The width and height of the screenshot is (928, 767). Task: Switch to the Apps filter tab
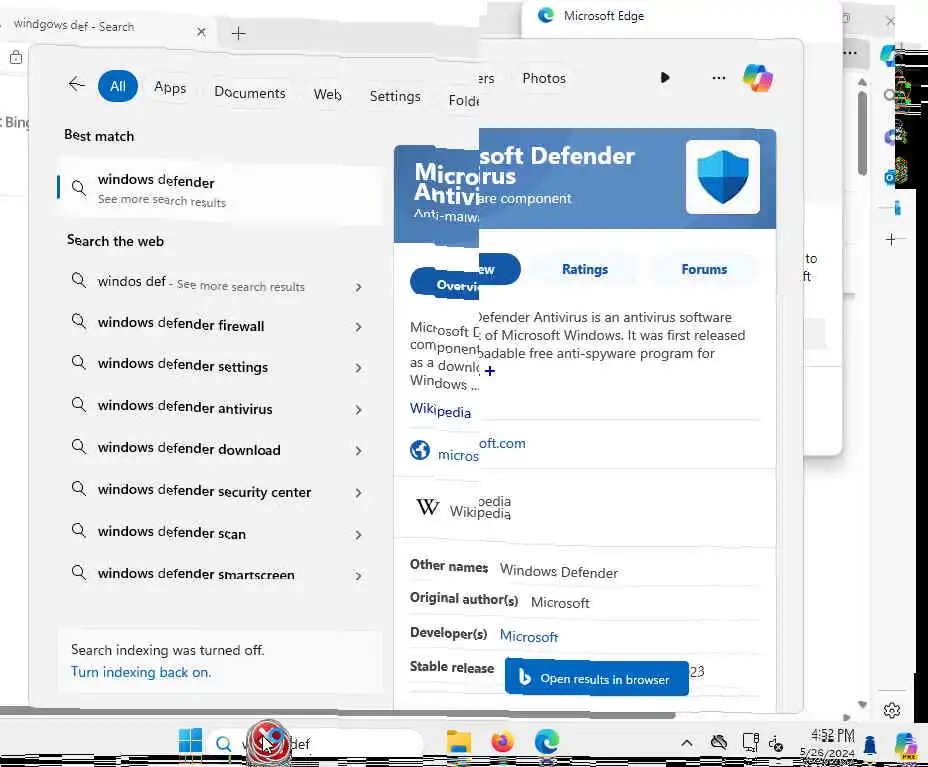(x=170, y=88)
